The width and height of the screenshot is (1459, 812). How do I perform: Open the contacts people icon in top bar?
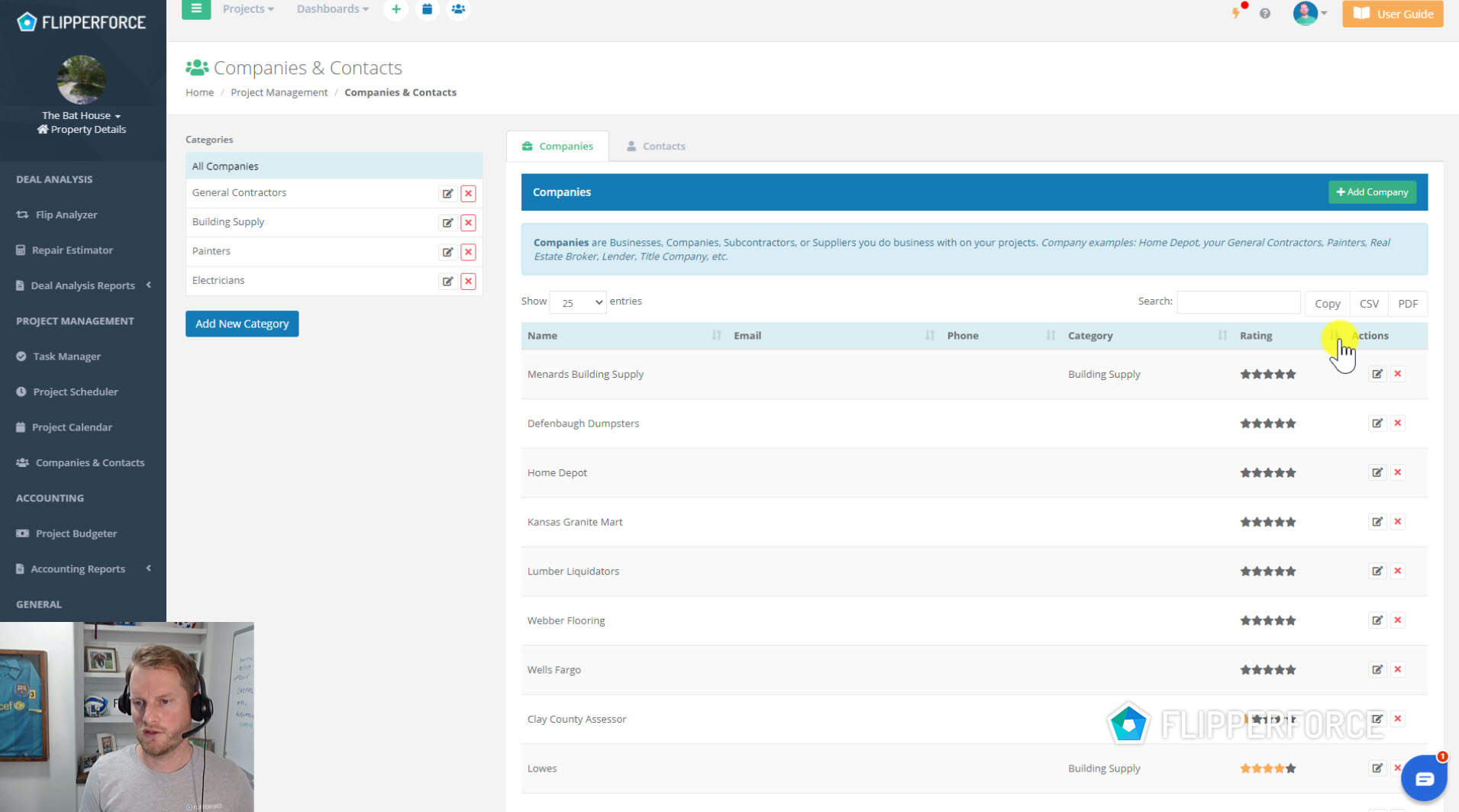tap(458, 9)
